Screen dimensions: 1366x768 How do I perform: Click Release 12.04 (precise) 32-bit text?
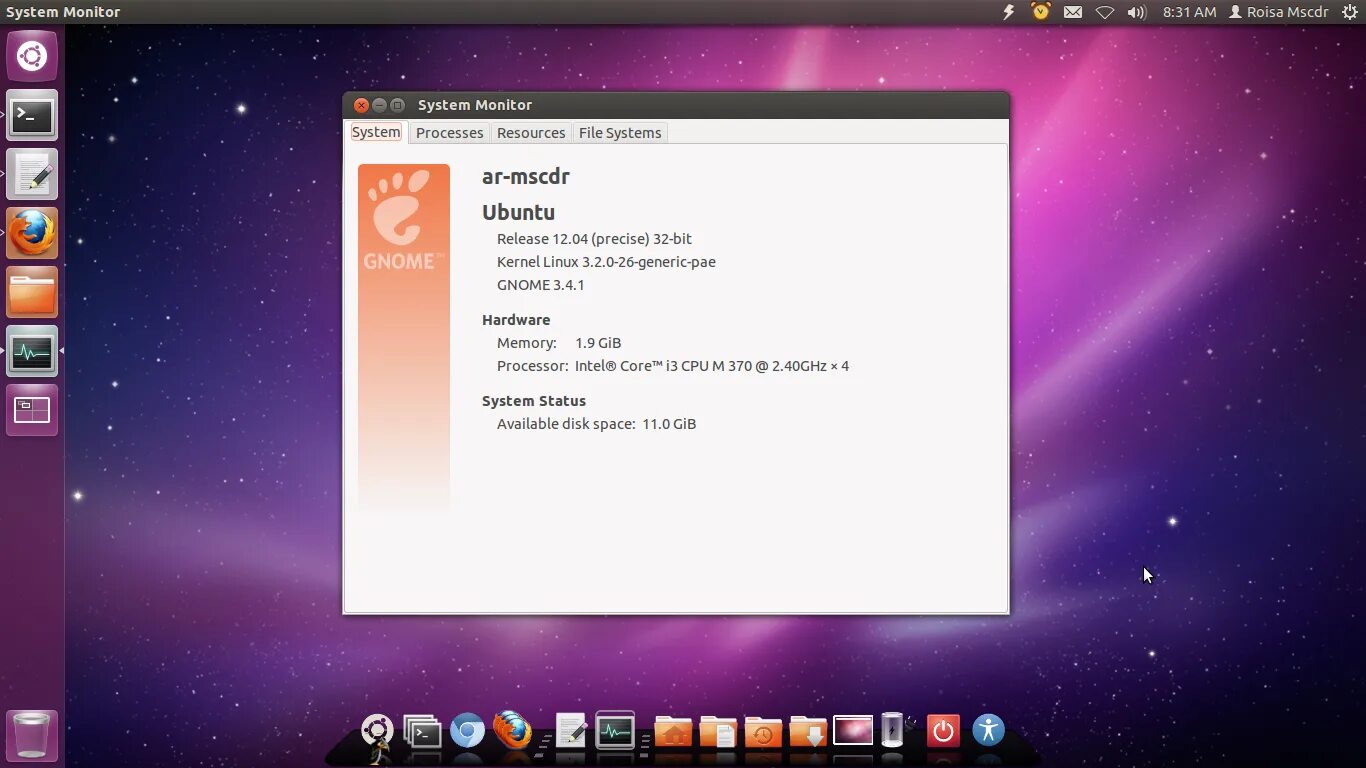click(x=594, y=239)
